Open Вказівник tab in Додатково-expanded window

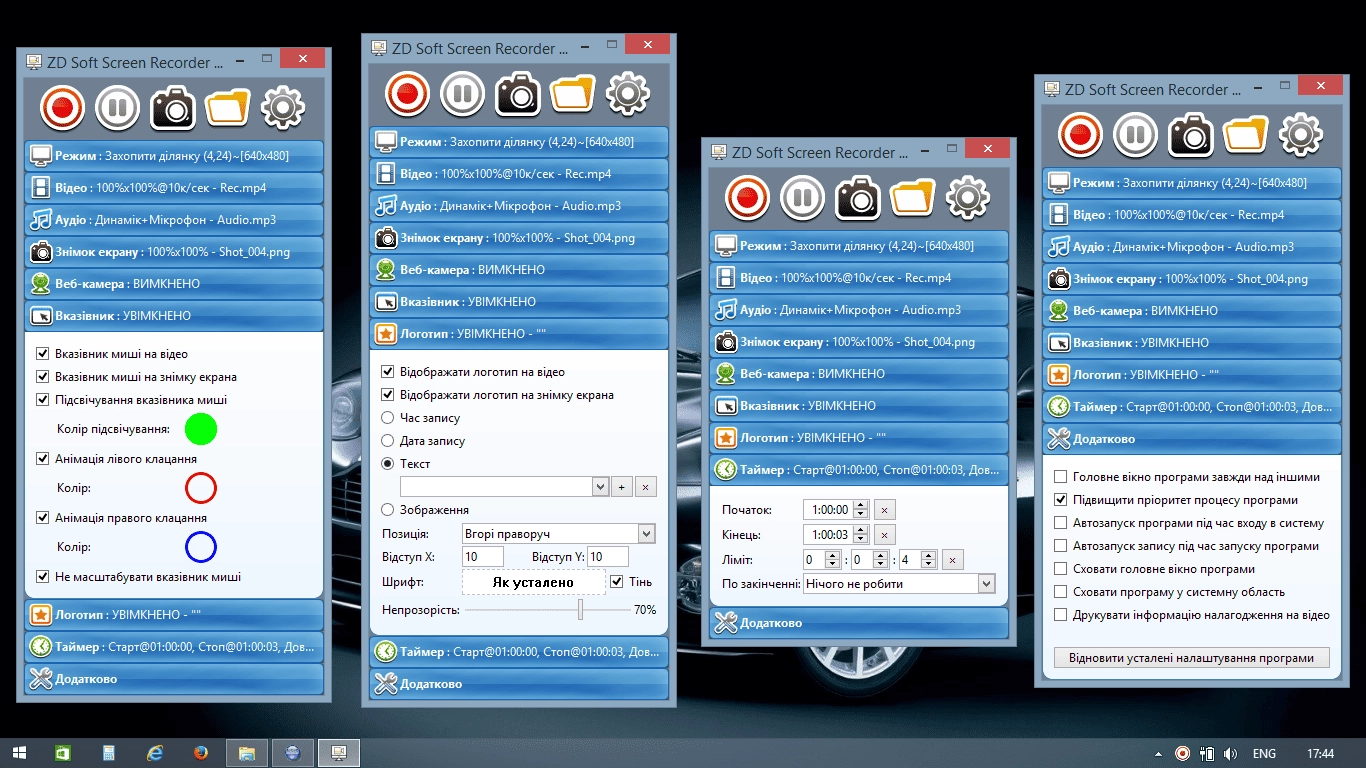pos(1192,343)
